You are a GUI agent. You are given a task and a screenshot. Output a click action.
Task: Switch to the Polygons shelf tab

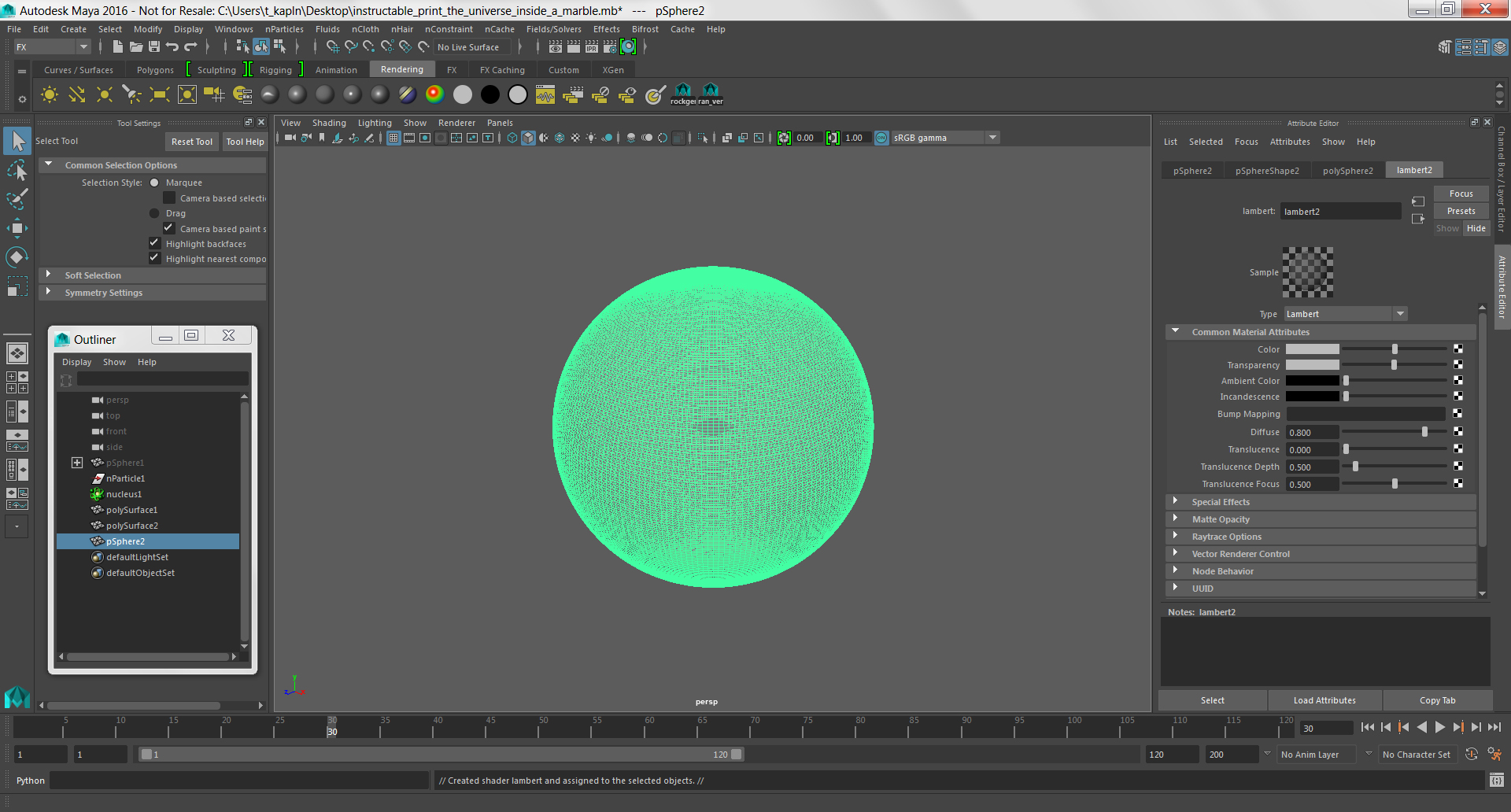click(155, 70)
